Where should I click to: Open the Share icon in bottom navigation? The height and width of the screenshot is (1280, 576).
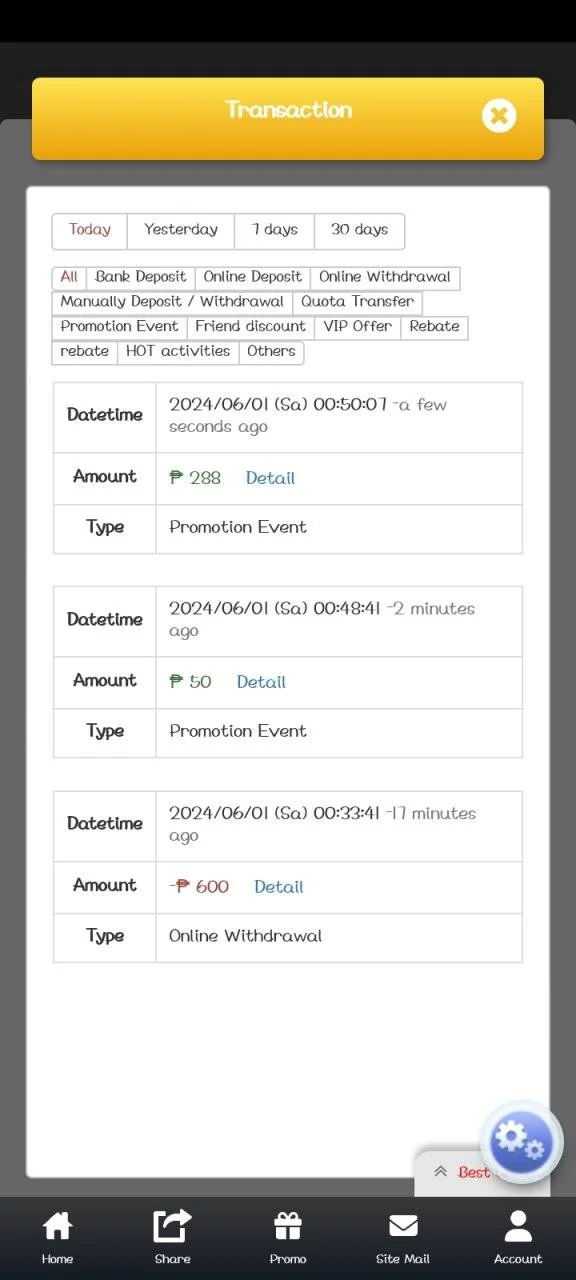pyautogui.click(x=172, y=1226)
